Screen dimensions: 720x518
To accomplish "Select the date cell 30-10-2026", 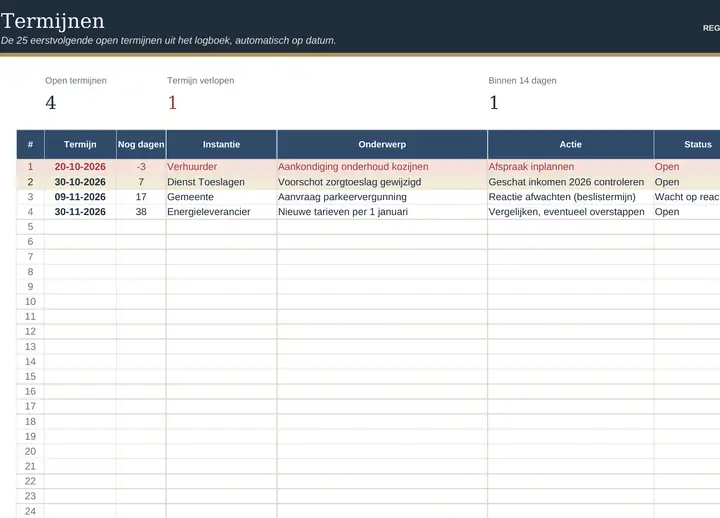I will coord(80,182).
